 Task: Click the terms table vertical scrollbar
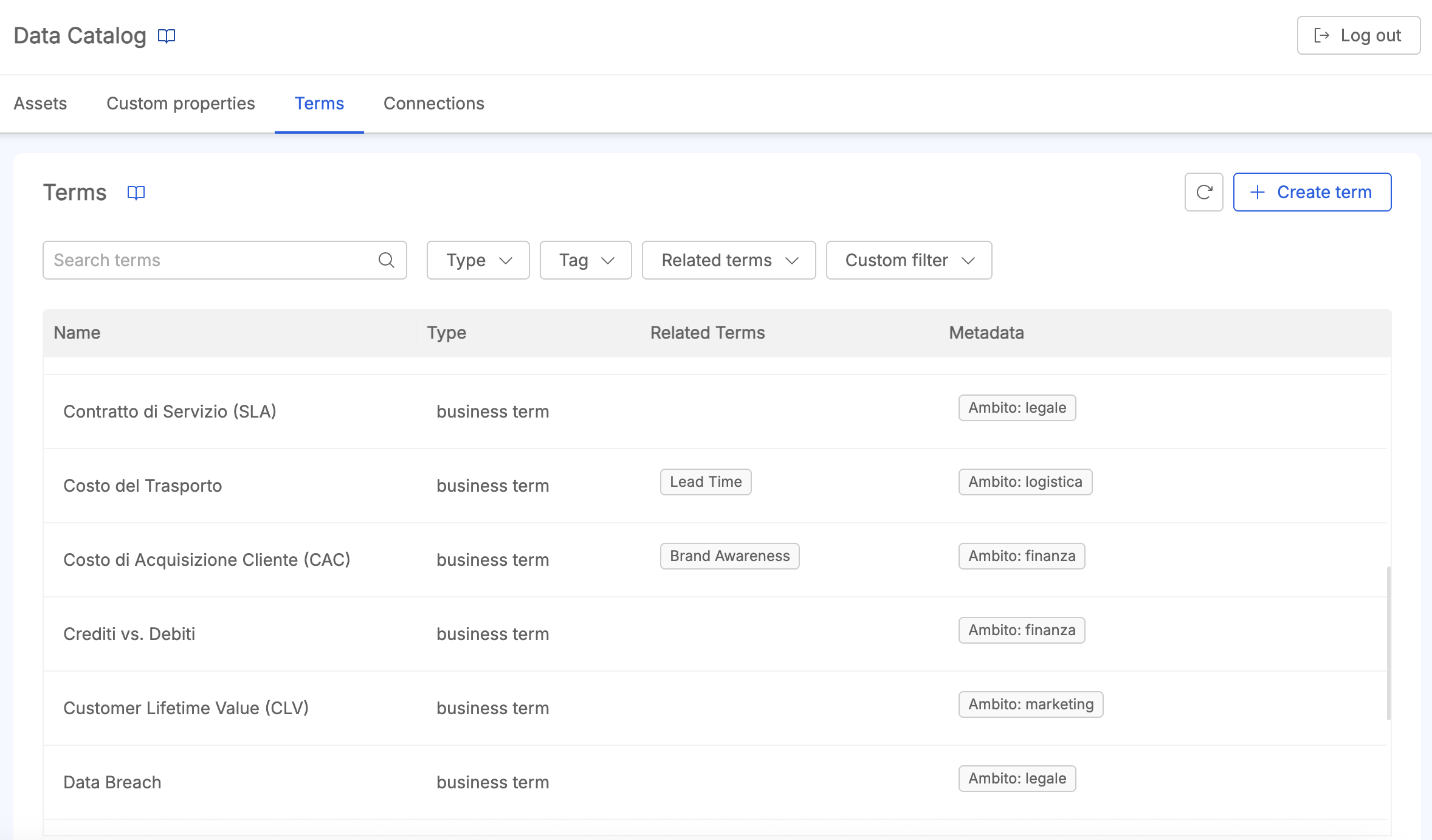pyautogui.click(x=1388, y=643)
